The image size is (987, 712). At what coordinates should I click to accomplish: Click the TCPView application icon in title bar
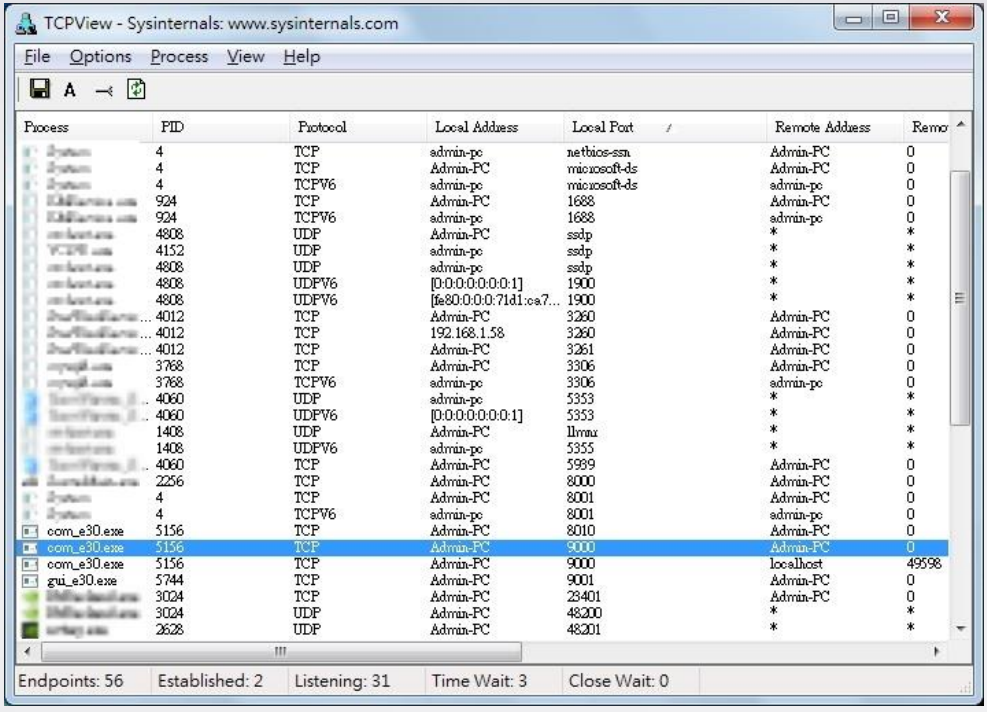(x=26, y=23)
